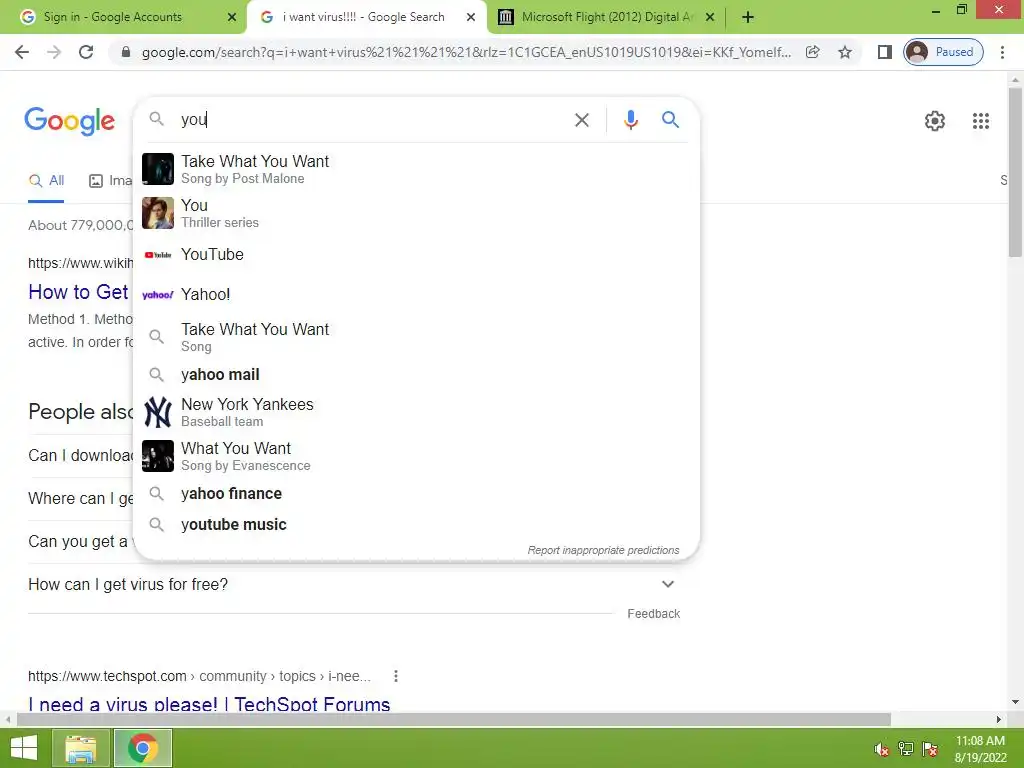Close the Microsoft Flight tab
The image size is (1024, 768).
point(710,18)
